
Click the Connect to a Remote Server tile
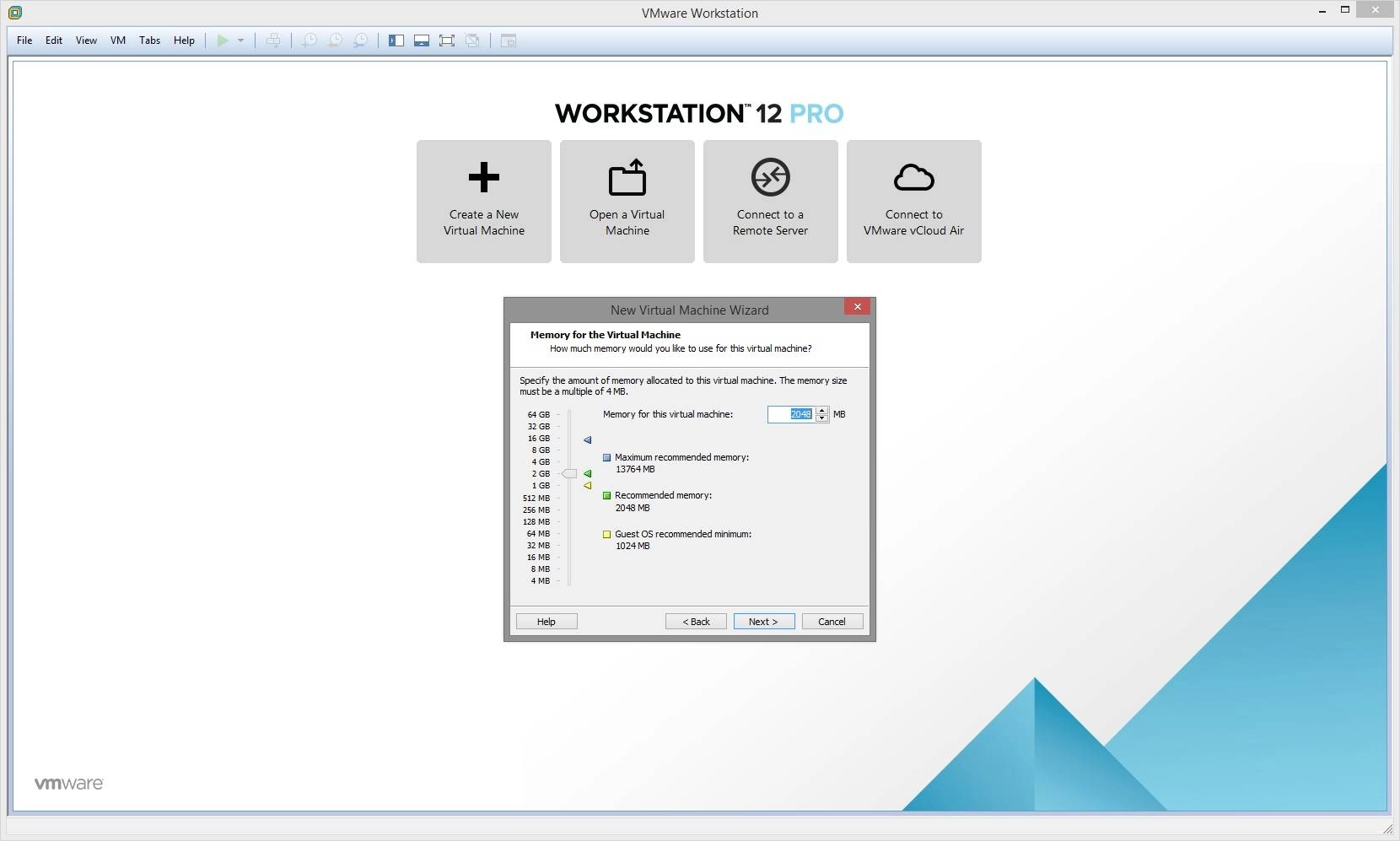pos(771,202)
